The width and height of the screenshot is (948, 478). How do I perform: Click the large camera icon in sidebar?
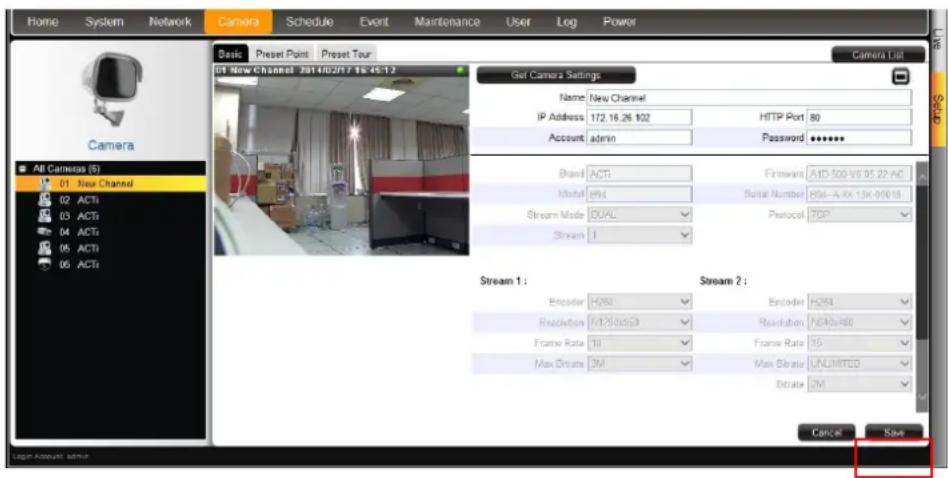pyautogui.click(x=111, y=89)
